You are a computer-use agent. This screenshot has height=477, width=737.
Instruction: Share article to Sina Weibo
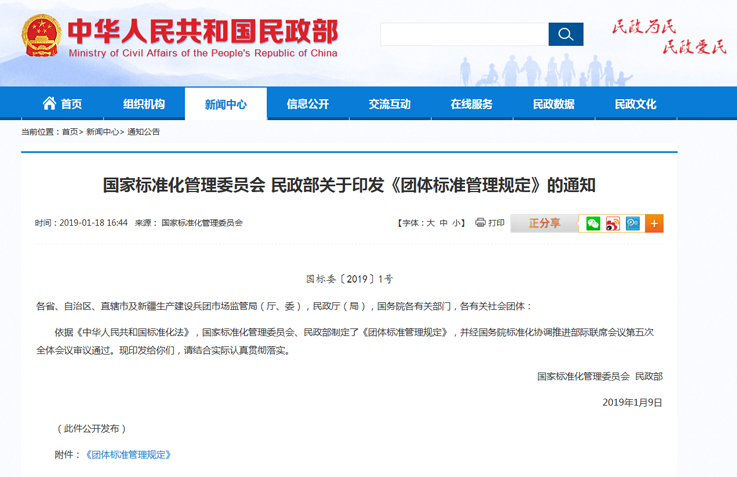coord(613,223)
